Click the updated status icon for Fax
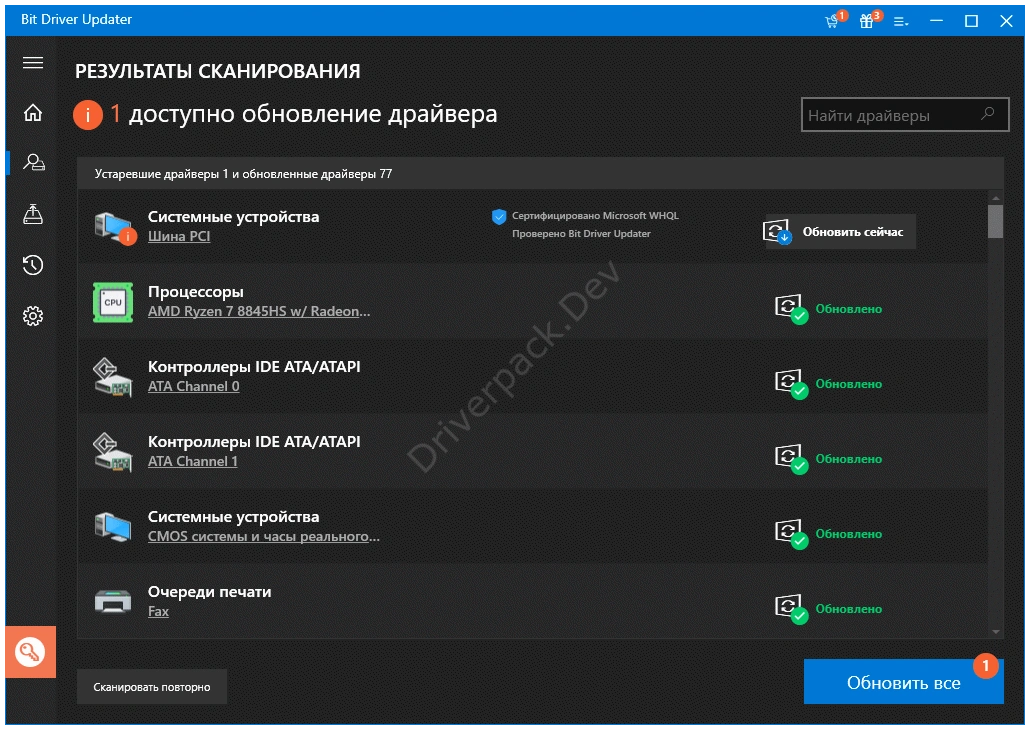Image resolution: width=1028 pixels, height=729 pixels. point(791,608)
